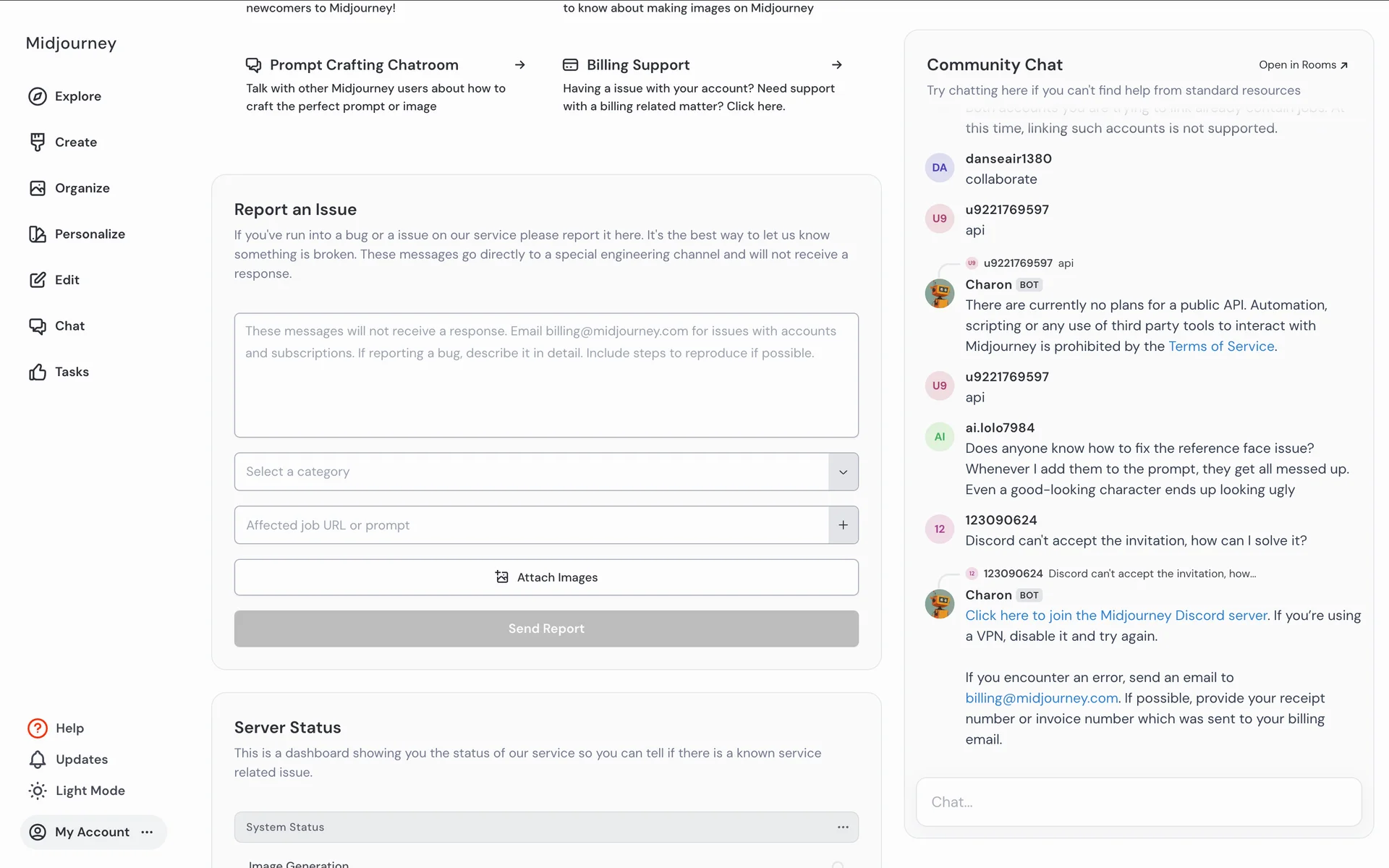Expand System Status with the ellipsis
The height and width of the screenshot is (868, 1389).
coord(843,827)
